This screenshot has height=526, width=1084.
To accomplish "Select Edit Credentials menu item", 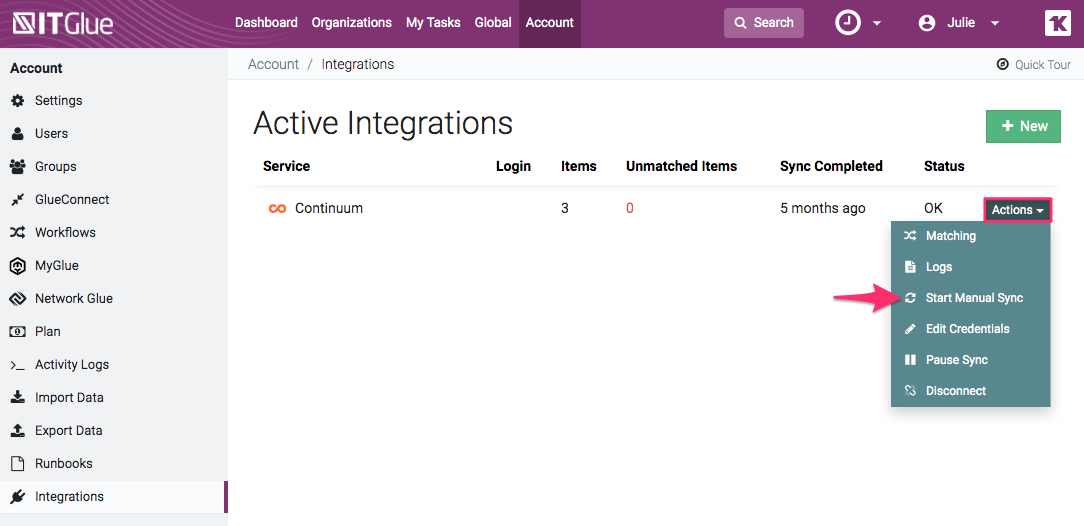I will tap(971, 329).
